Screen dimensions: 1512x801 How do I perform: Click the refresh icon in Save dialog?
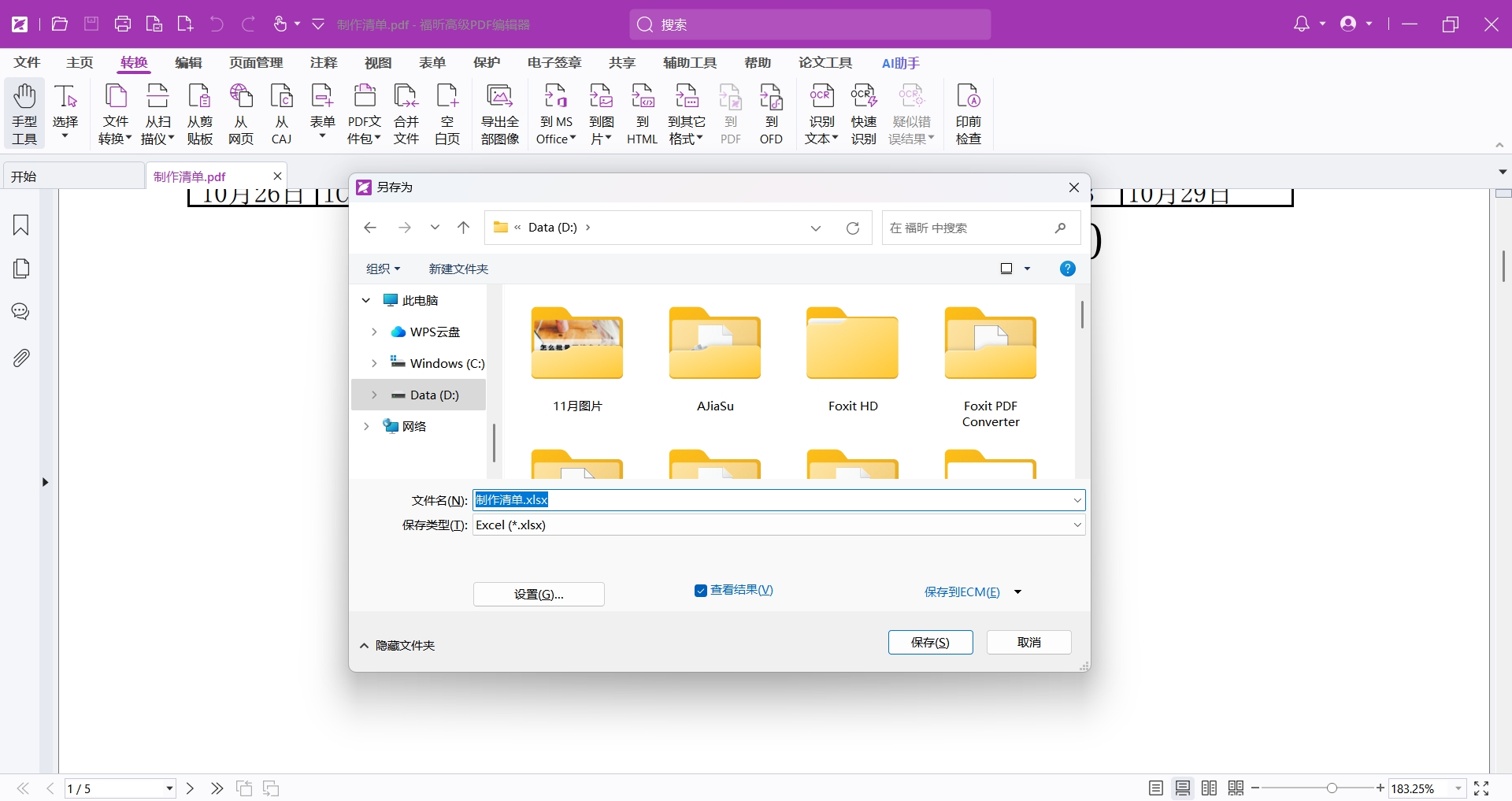click(853, 228)
